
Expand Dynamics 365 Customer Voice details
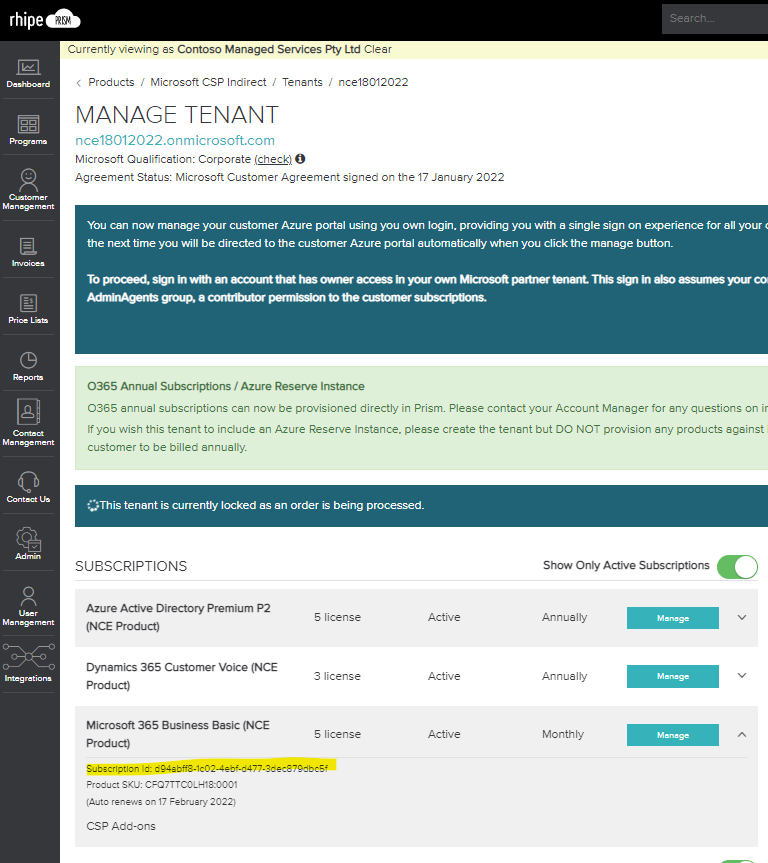(742, 676)
